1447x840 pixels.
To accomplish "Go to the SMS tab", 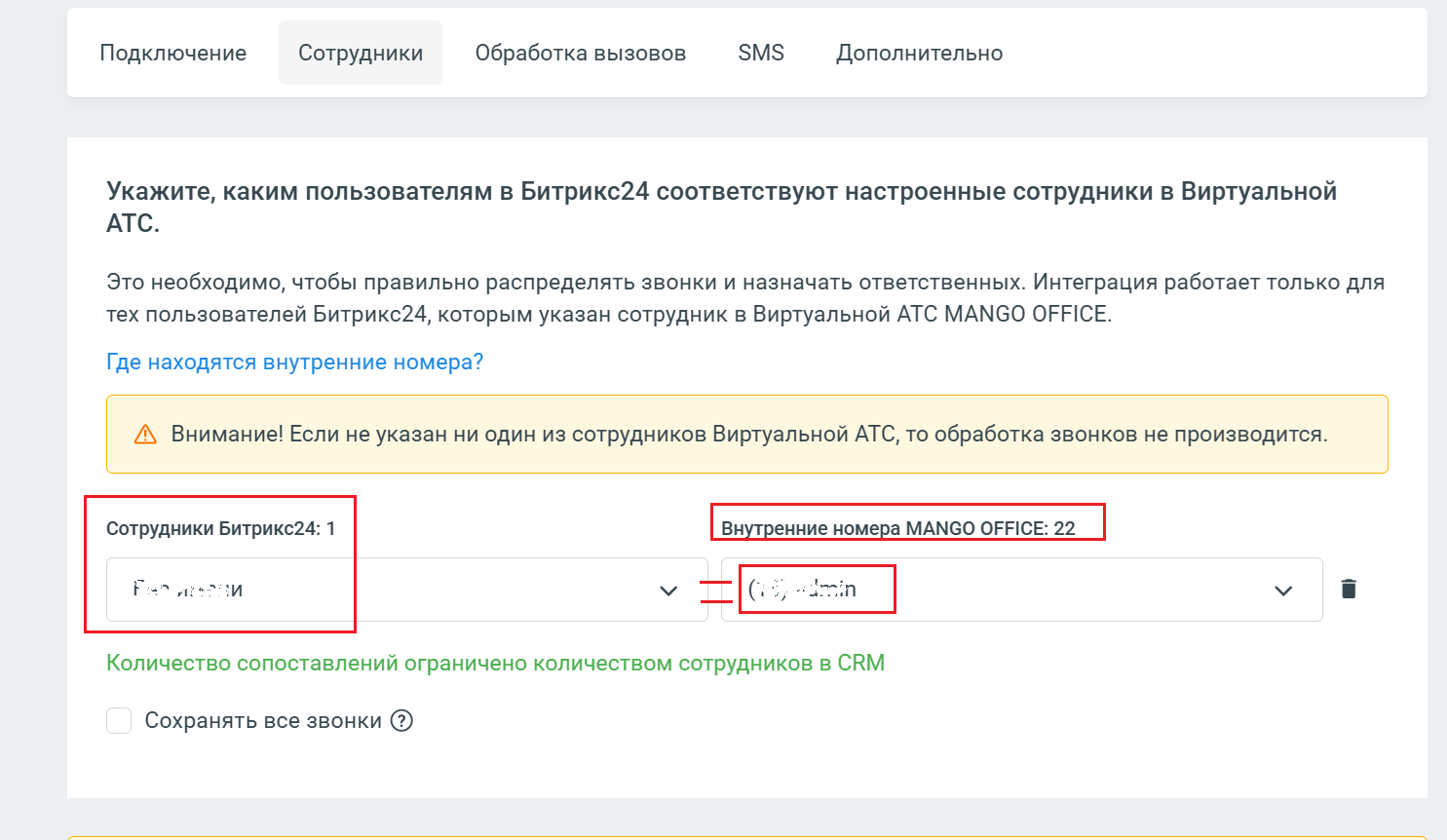I will (761, 53).
